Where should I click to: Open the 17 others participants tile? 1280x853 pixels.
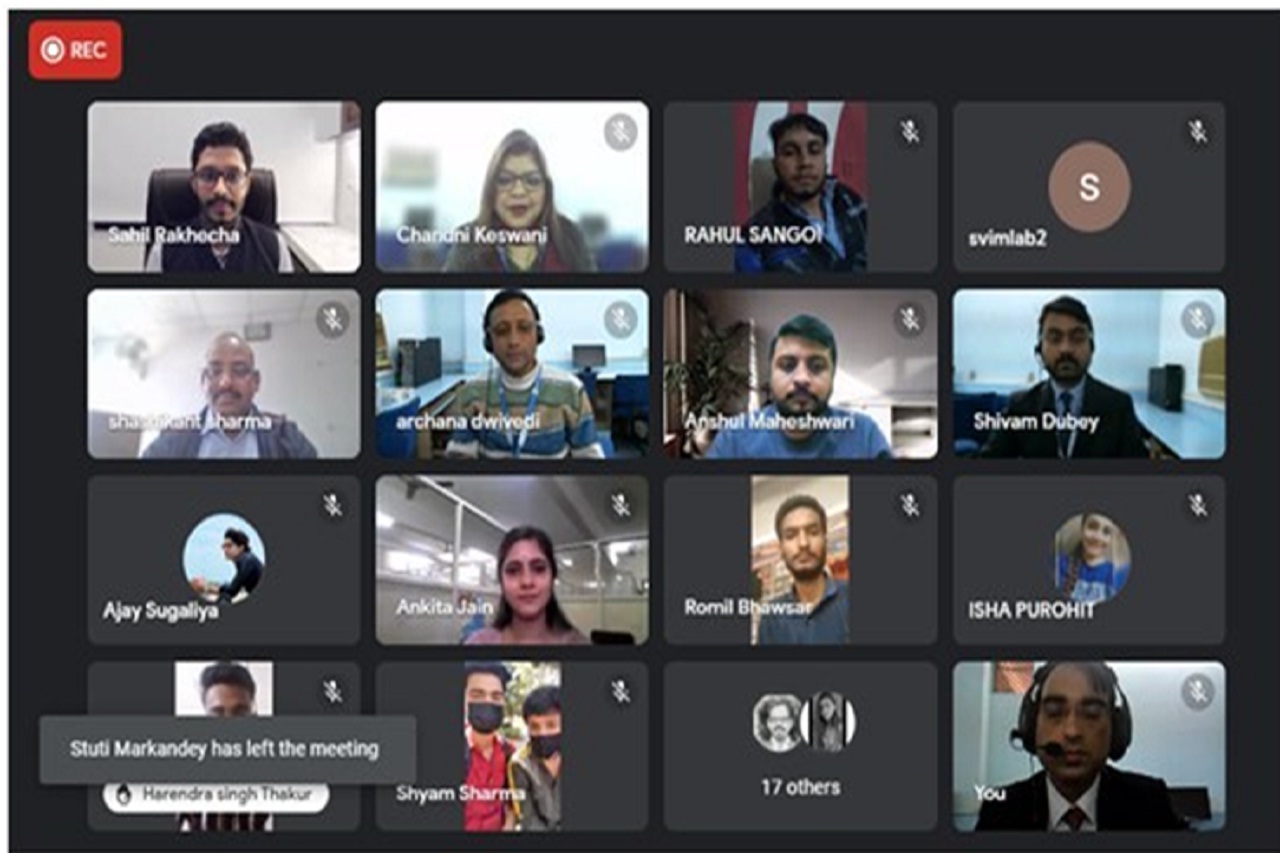[x=801, y=746]
